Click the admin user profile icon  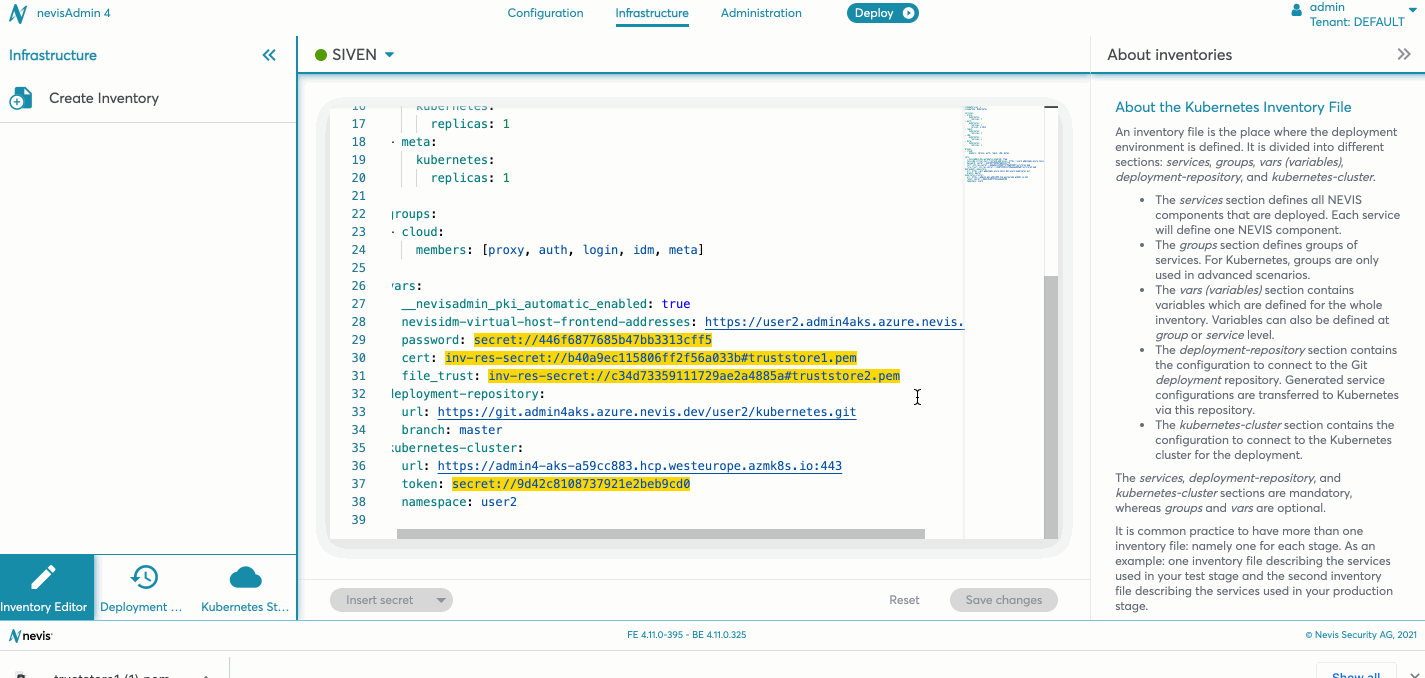tap(1297, 9)
